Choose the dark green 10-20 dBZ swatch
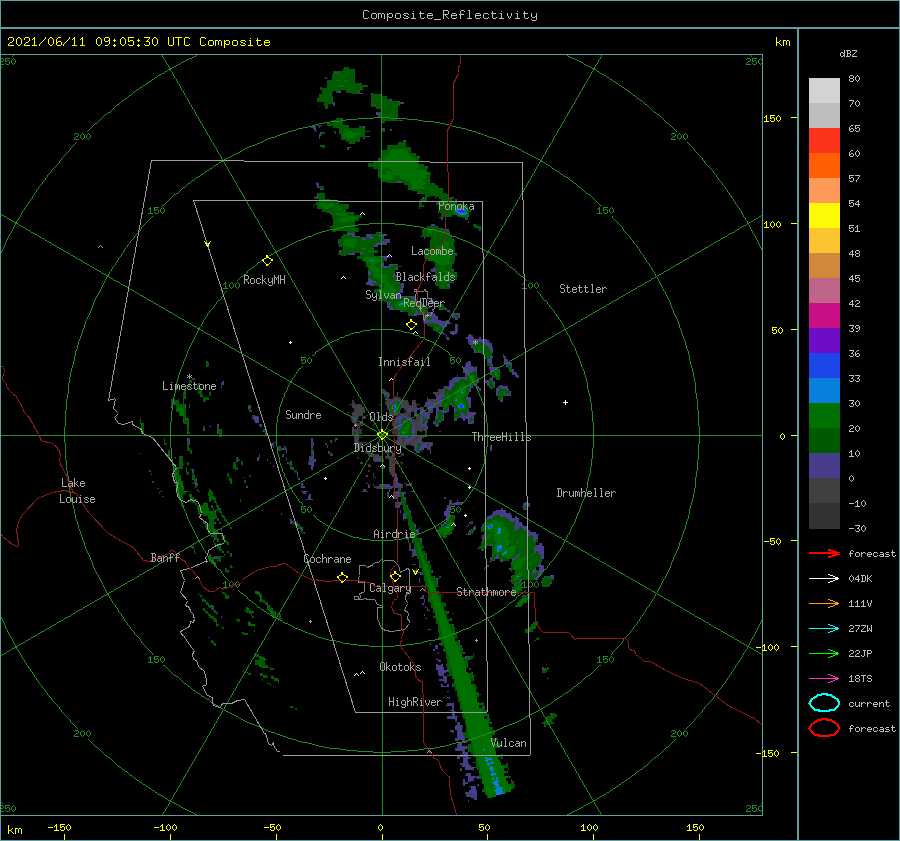The image size is (900, 841). click(x=824, y=441)
